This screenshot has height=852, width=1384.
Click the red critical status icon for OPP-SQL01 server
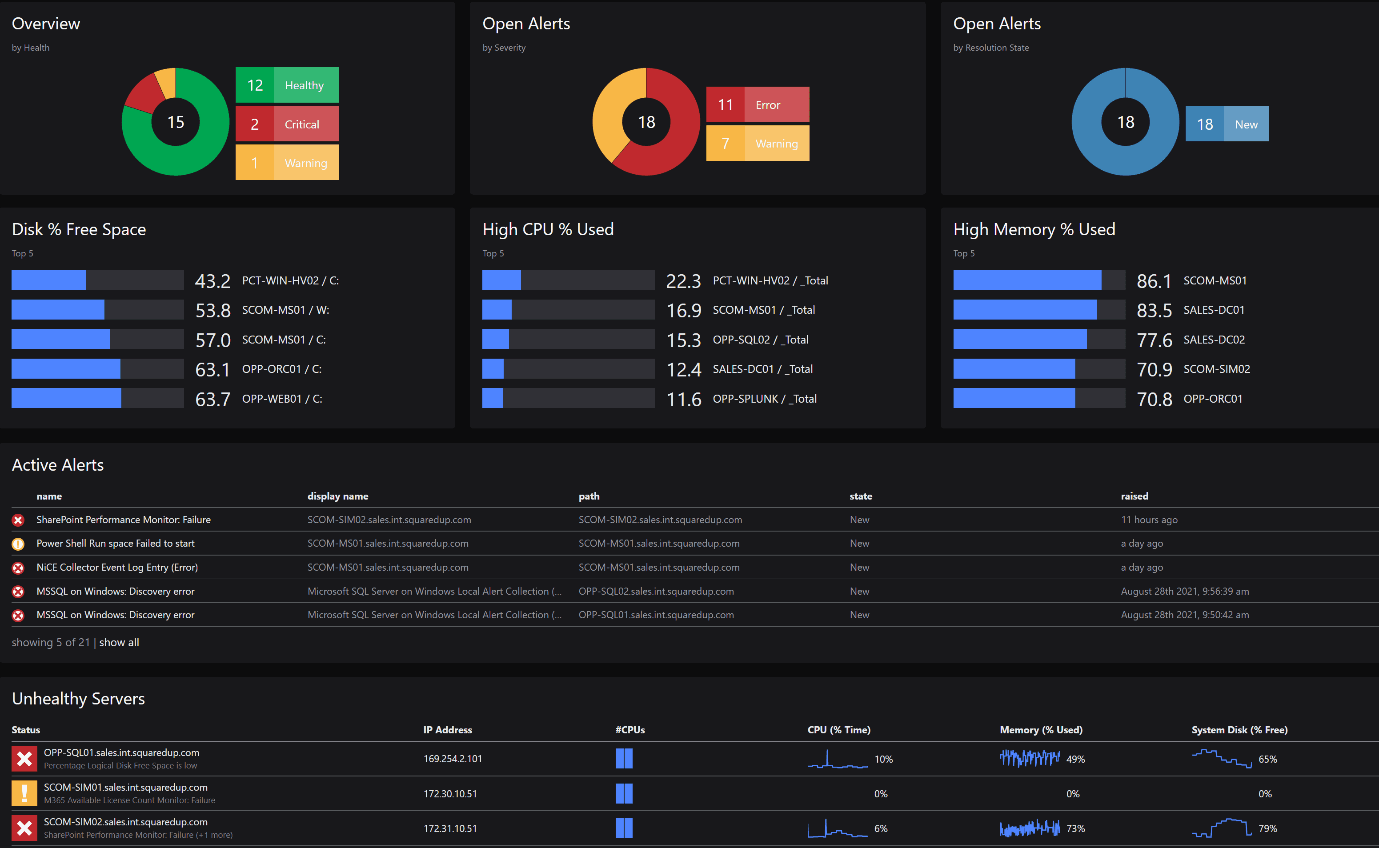point(24,758)
